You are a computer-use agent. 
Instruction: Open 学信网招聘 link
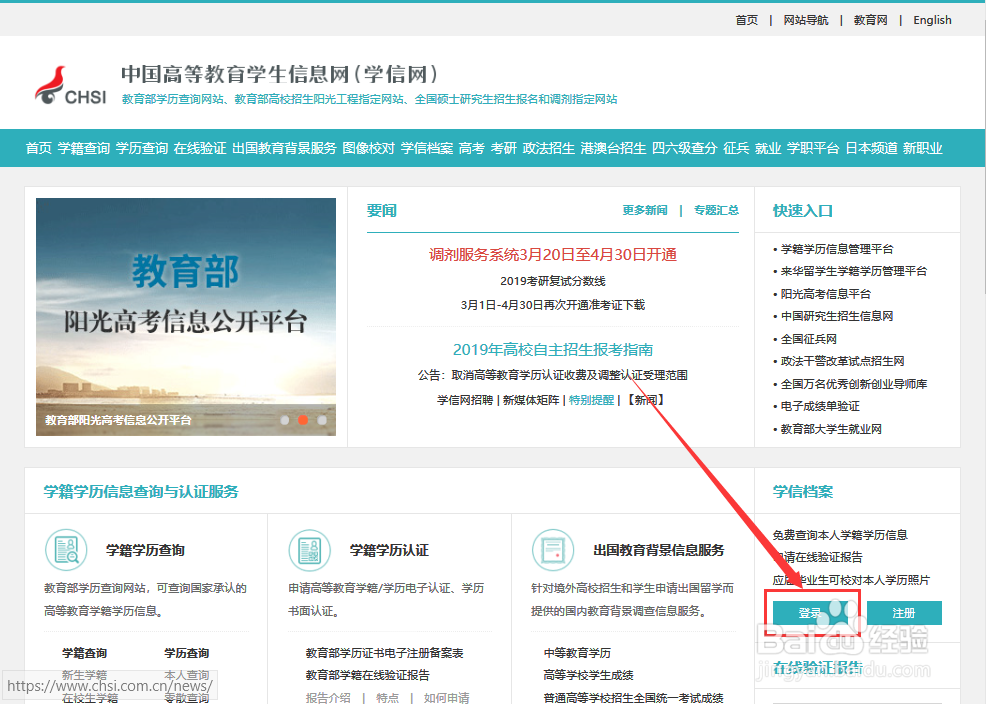tap(465, 400)
